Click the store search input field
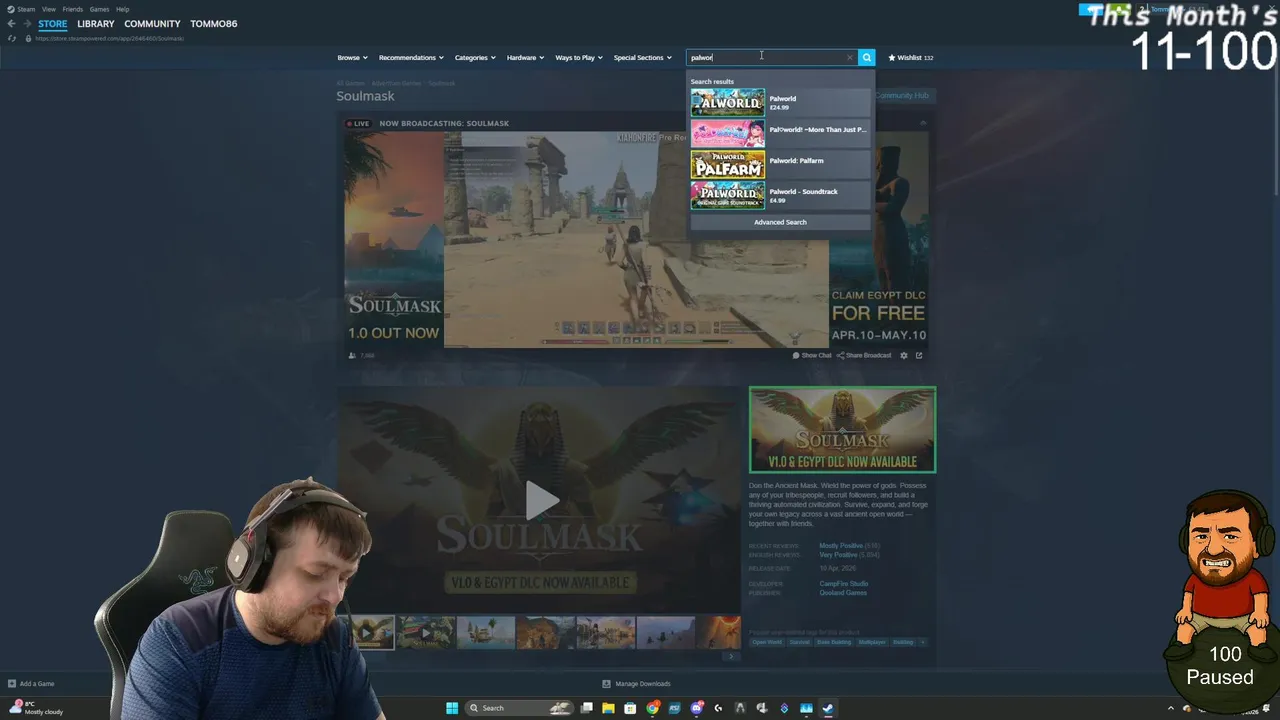Image resolution: width=1280 pixels, height=720 pixels. coord(766,57)
